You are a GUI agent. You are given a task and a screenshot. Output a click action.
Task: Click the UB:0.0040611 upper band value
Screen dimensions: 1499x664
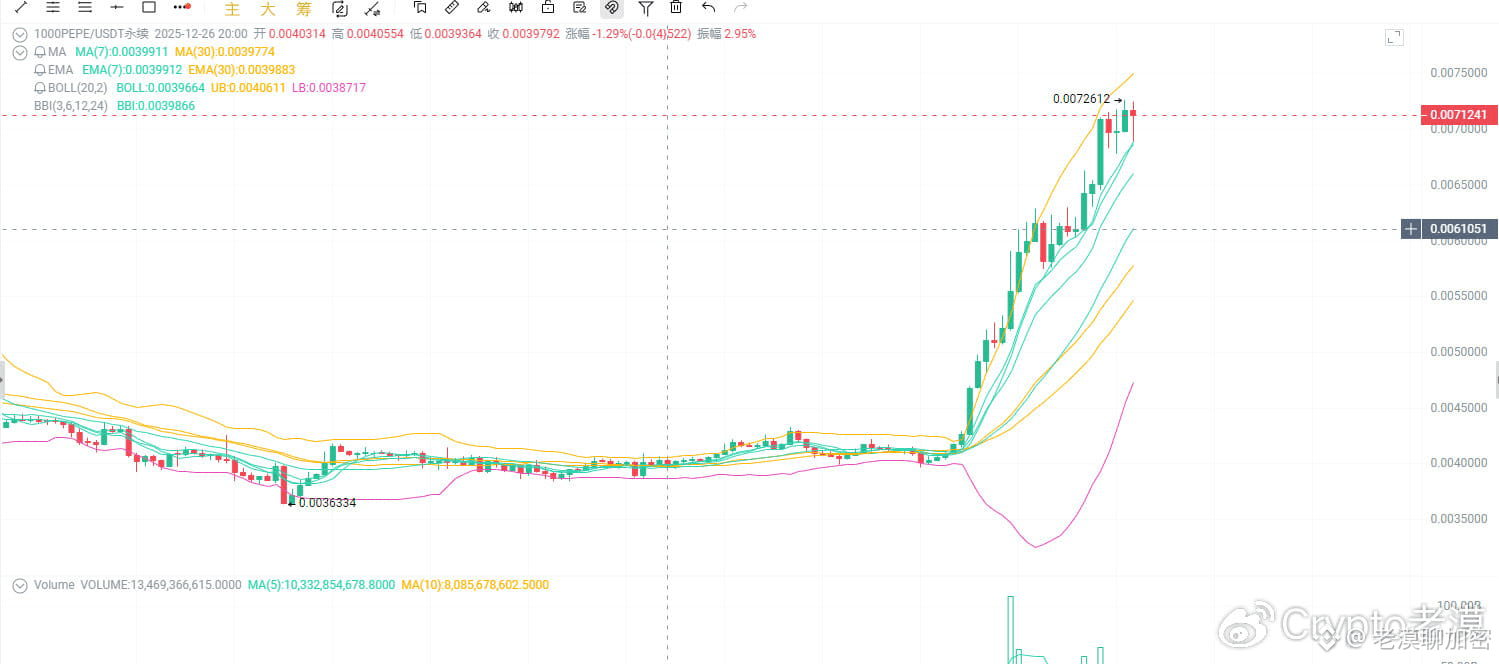point(248,88)
